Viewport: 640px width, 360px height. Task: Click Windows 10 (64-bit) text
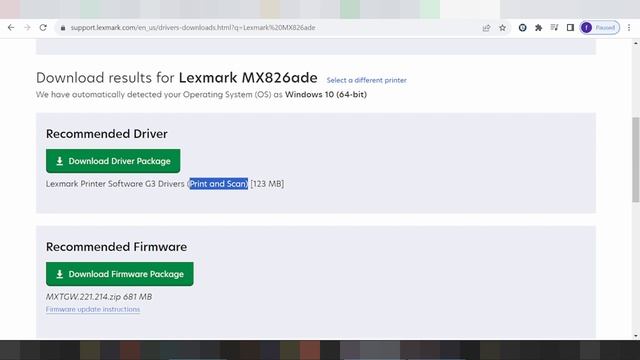click(326, 94)
